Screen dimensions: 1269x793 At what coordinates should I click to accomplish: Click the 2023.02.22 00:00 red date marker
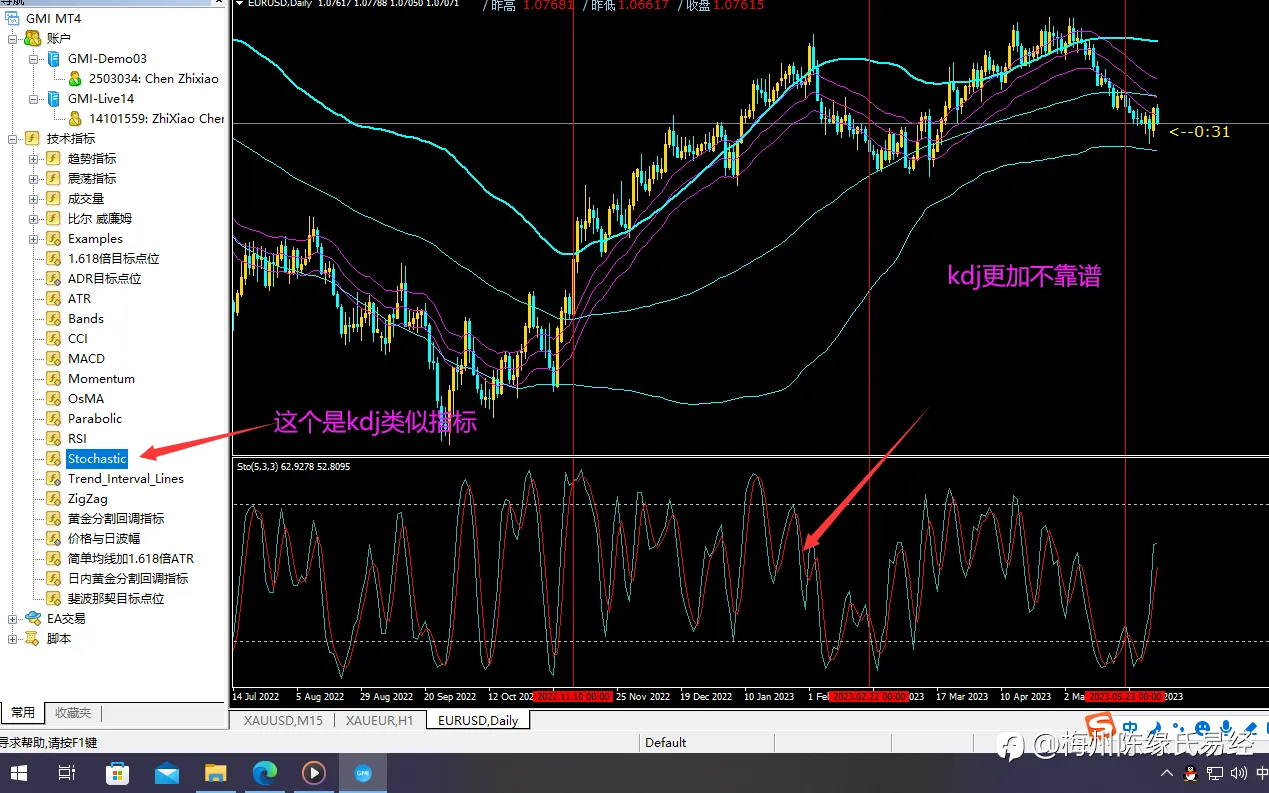[868, 696]
